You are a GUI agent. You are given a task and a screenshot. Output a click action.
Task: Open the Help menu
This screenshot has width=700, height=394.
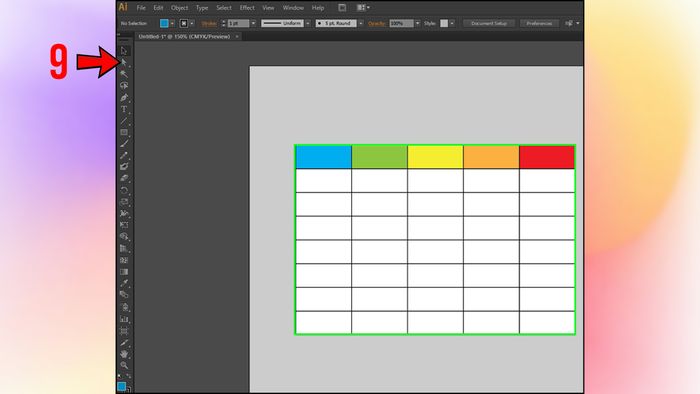point(318,8)
